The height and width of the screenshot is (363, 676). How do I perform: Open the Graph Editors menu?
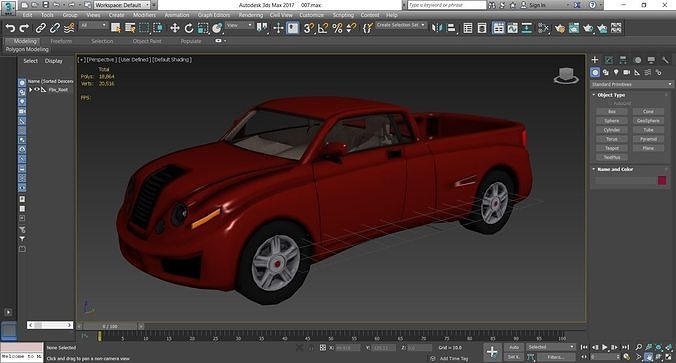click(214, 15)
